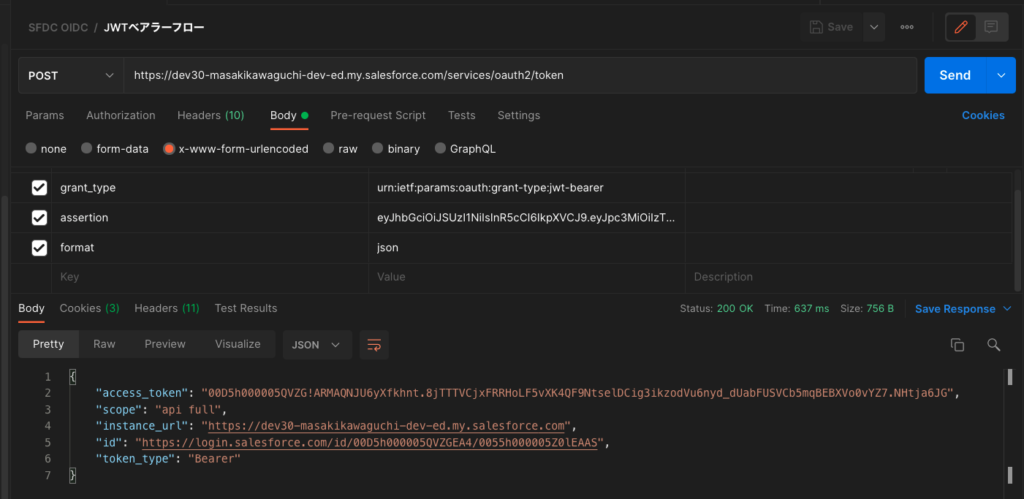
Task: Click the wrap lines icon in response toolbar
Action: 374,344
